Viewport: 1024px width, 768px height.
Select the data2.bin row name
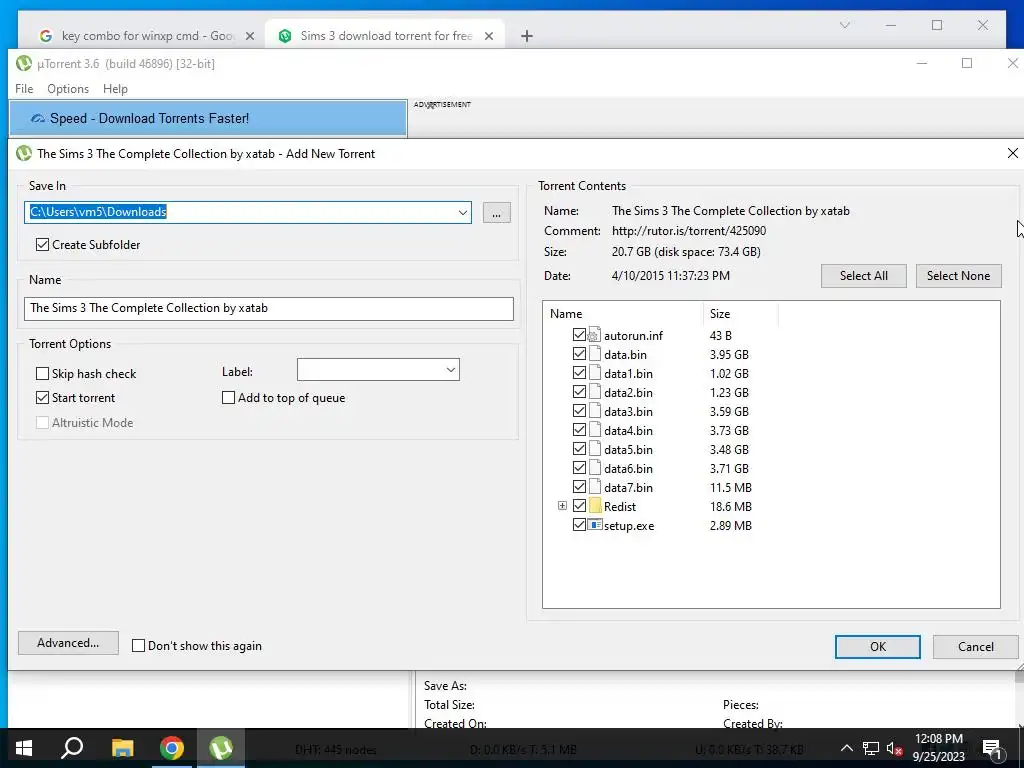tap(628, 392)
